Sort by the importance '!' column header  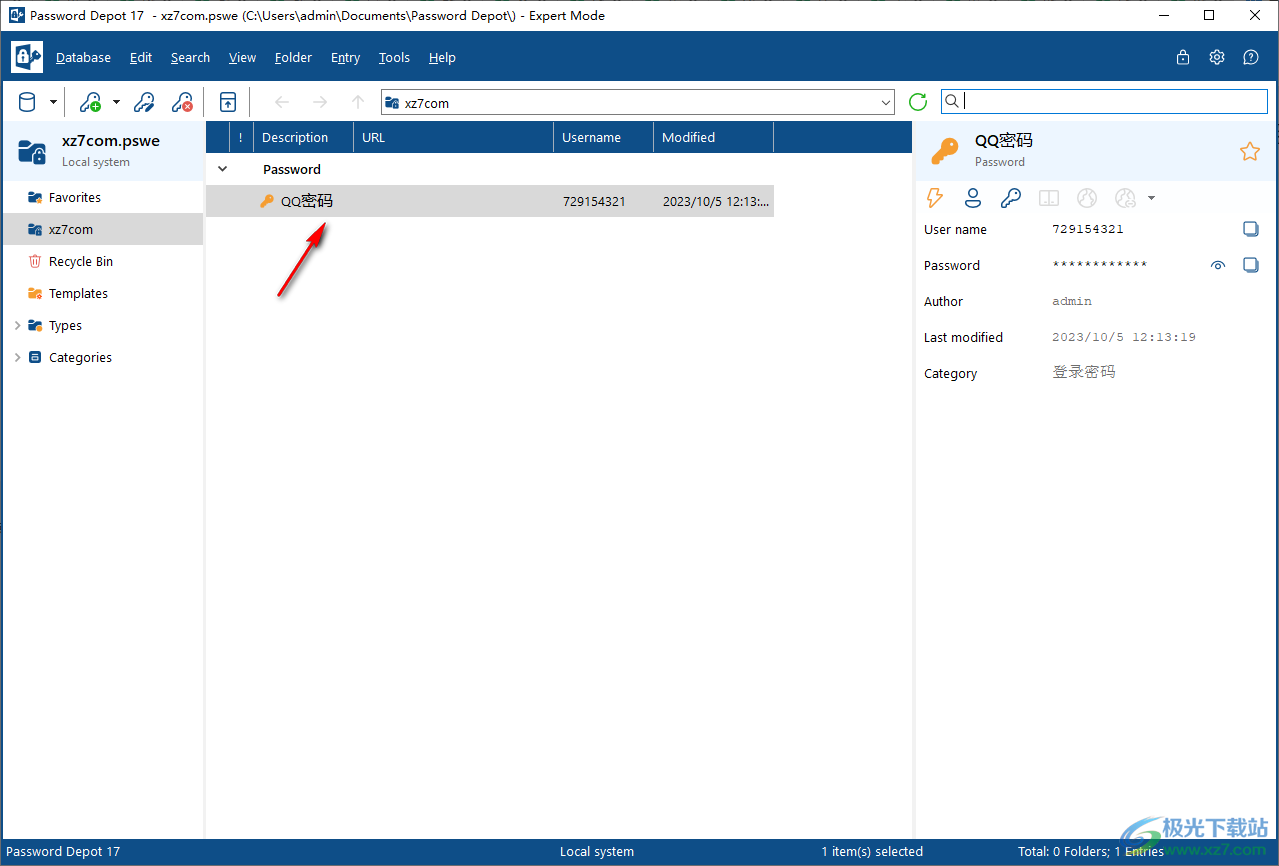[241, 137]
